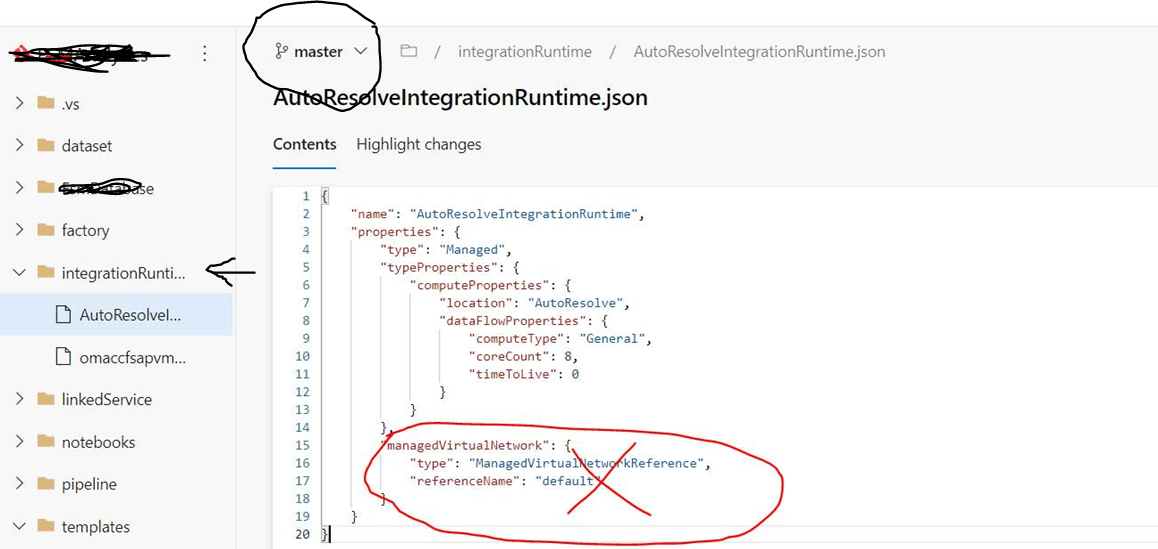The width and height of the screenshot is (1158, 549).
Task: Click the folder icon next to .vs
Action: 46,103
